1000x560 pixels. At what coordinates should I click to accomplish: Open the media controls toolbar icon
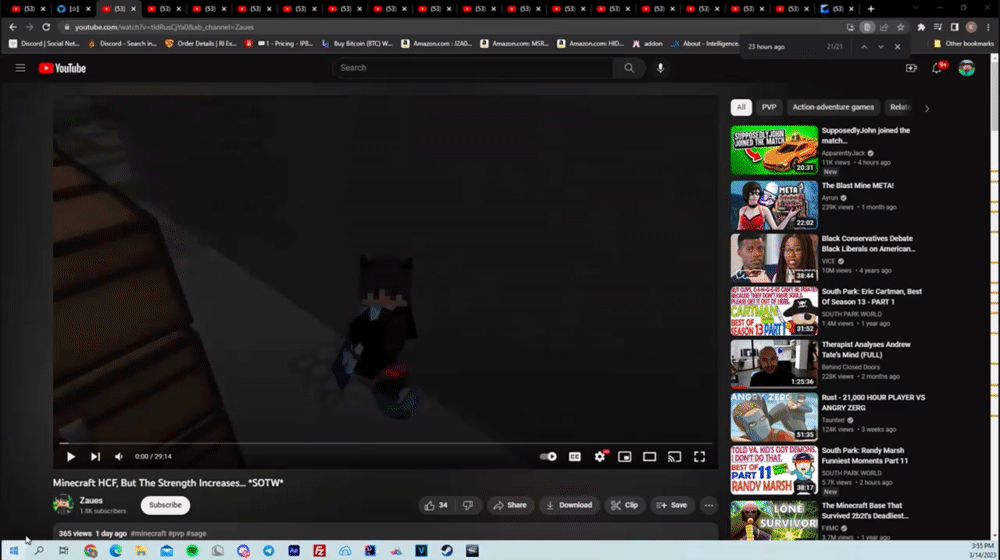938,27
